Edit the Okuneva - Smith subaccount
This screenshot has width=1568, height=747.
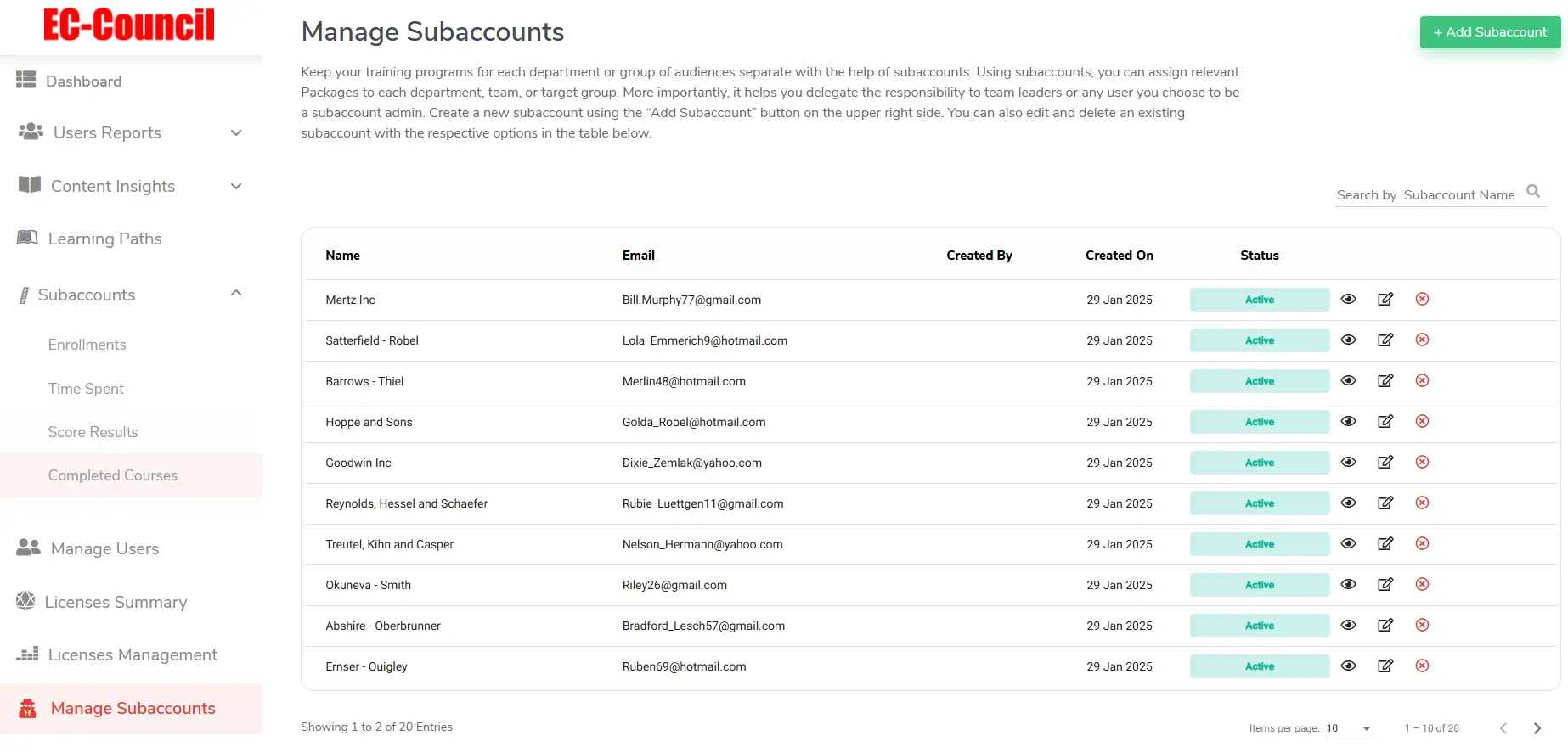[x=1385, y=584]
